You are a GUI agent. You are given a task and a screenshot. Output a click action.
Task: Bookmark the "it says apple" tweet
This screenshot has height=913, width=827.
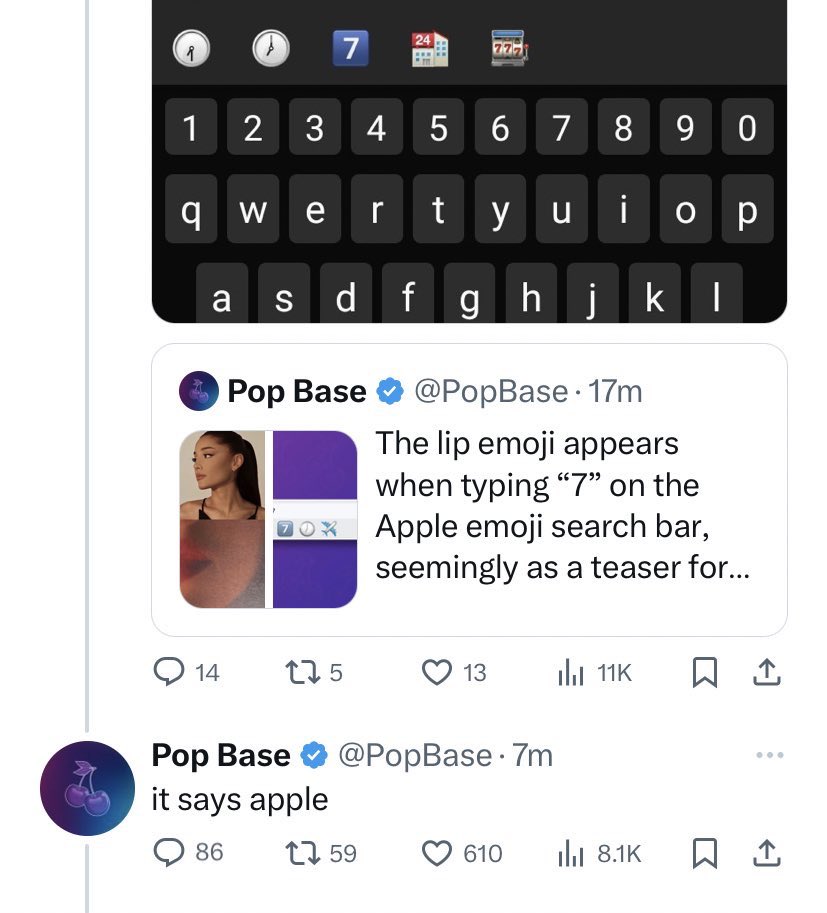[x=705, y=854]
